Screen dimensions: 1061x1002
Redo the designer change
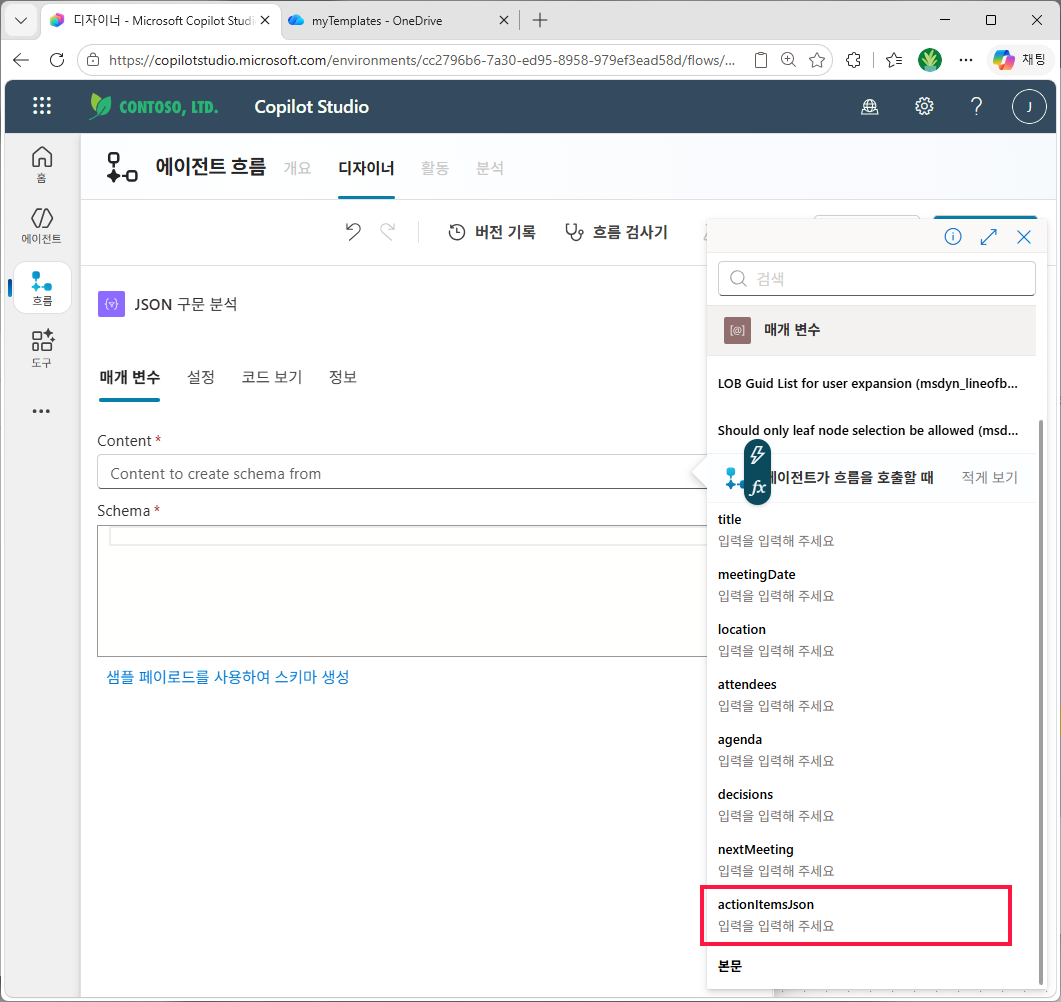click(388, 232)
